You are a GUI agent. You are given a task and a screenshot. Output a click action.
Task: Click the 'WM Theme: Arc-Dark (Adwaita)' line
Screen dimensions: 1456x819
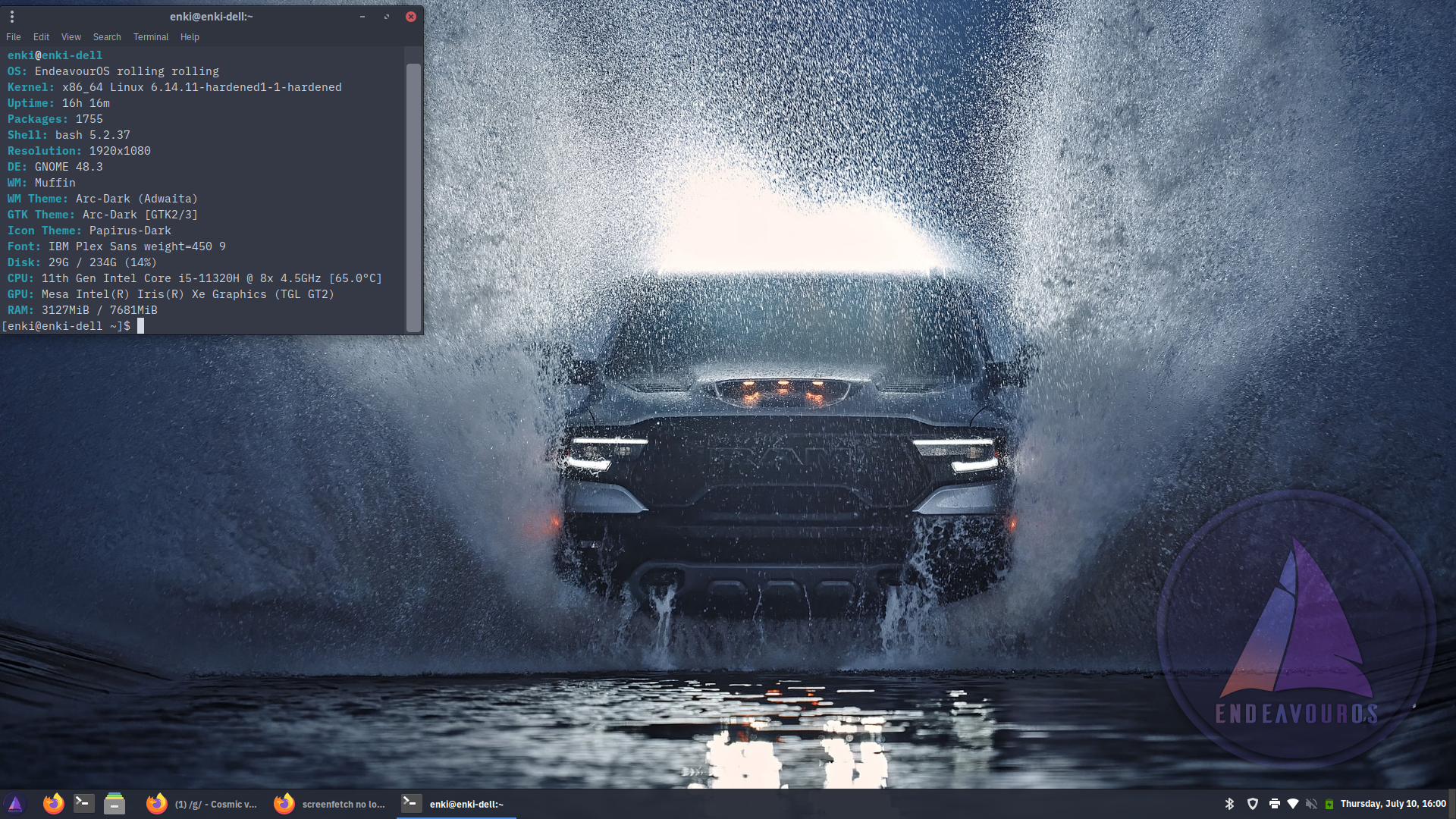102,199
